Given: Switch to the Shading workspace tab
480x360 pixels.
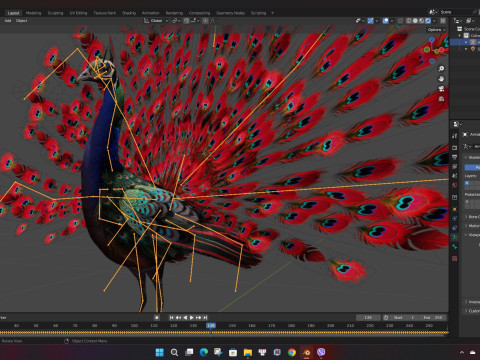Looking at the screenshot, I should (129, 13).
